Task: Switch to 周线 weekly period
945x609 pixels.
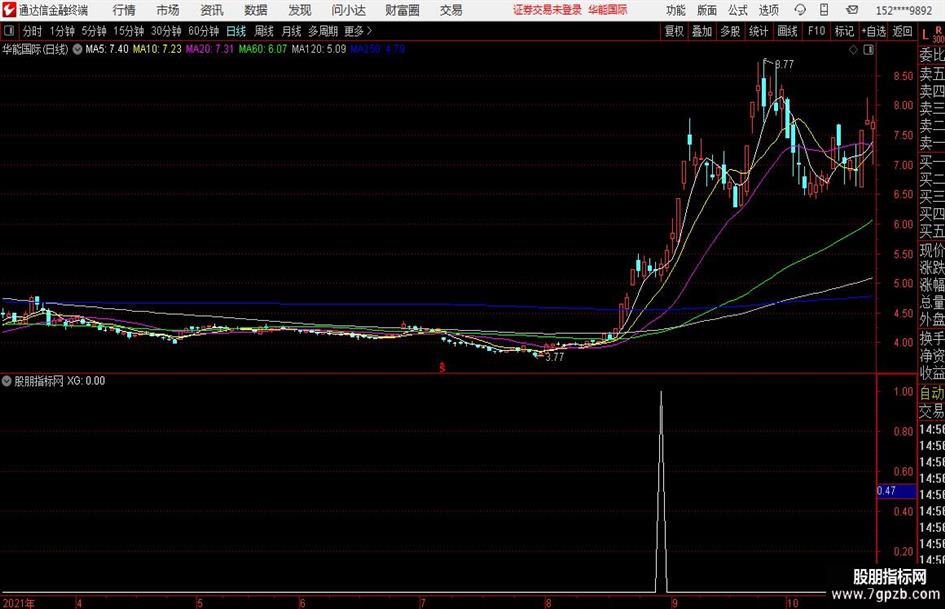Action: point(263,31)
